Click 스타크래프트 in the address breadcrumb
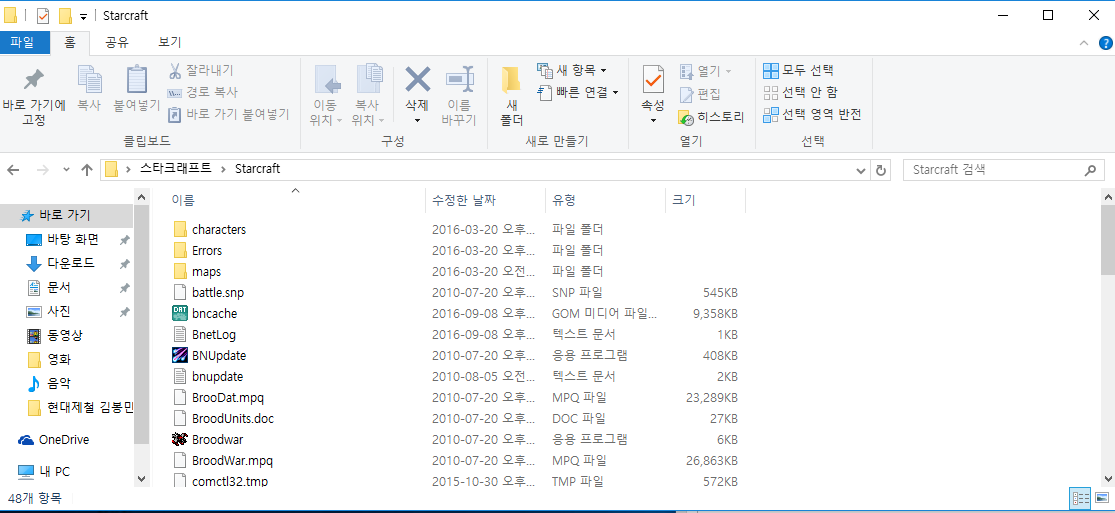This screenshot has width=1115, height=513. click(176, 169)
